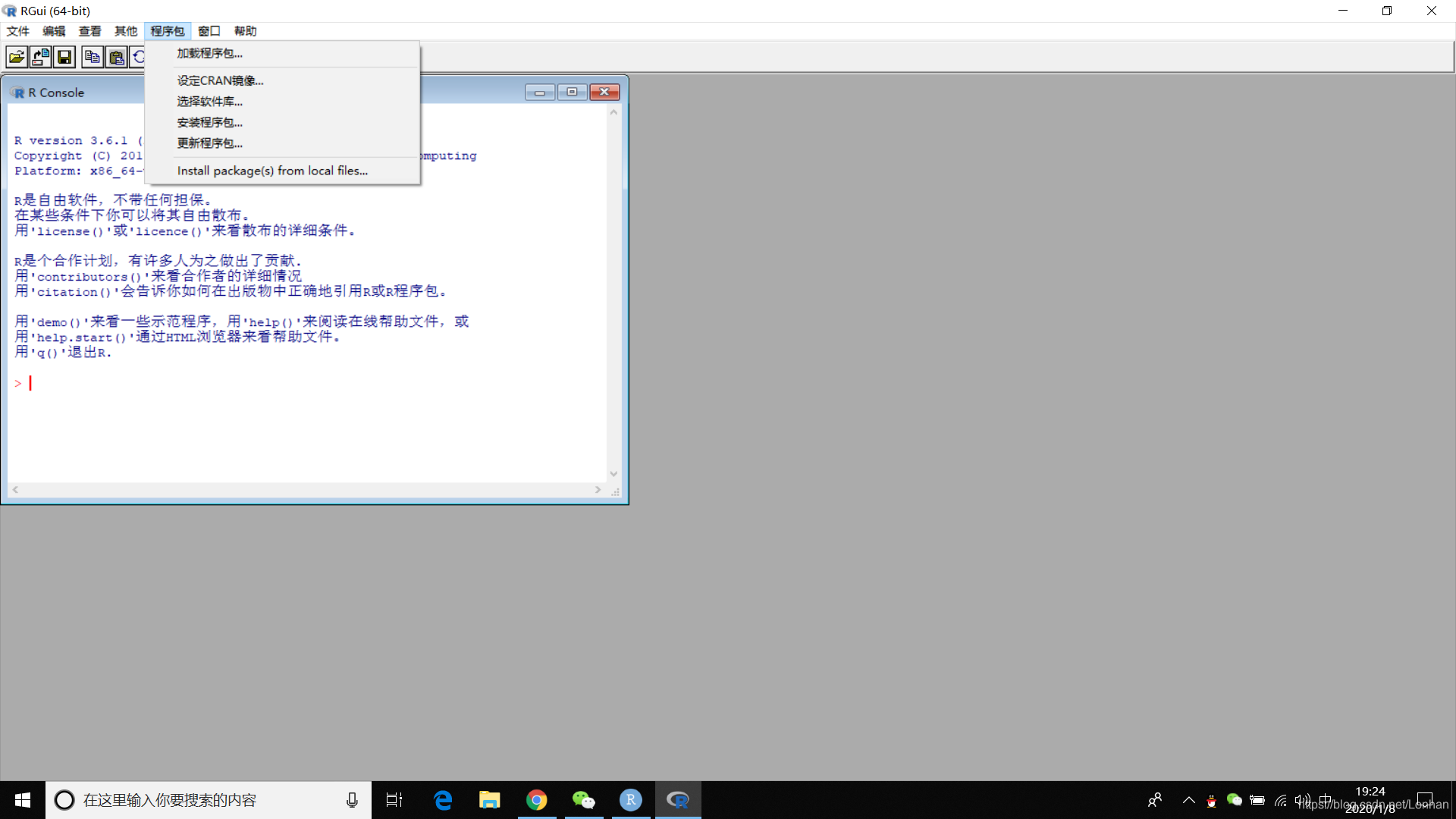1456x819 pixels.
Task: Click the Open script toolbar icon
Action: pos(17,57)
